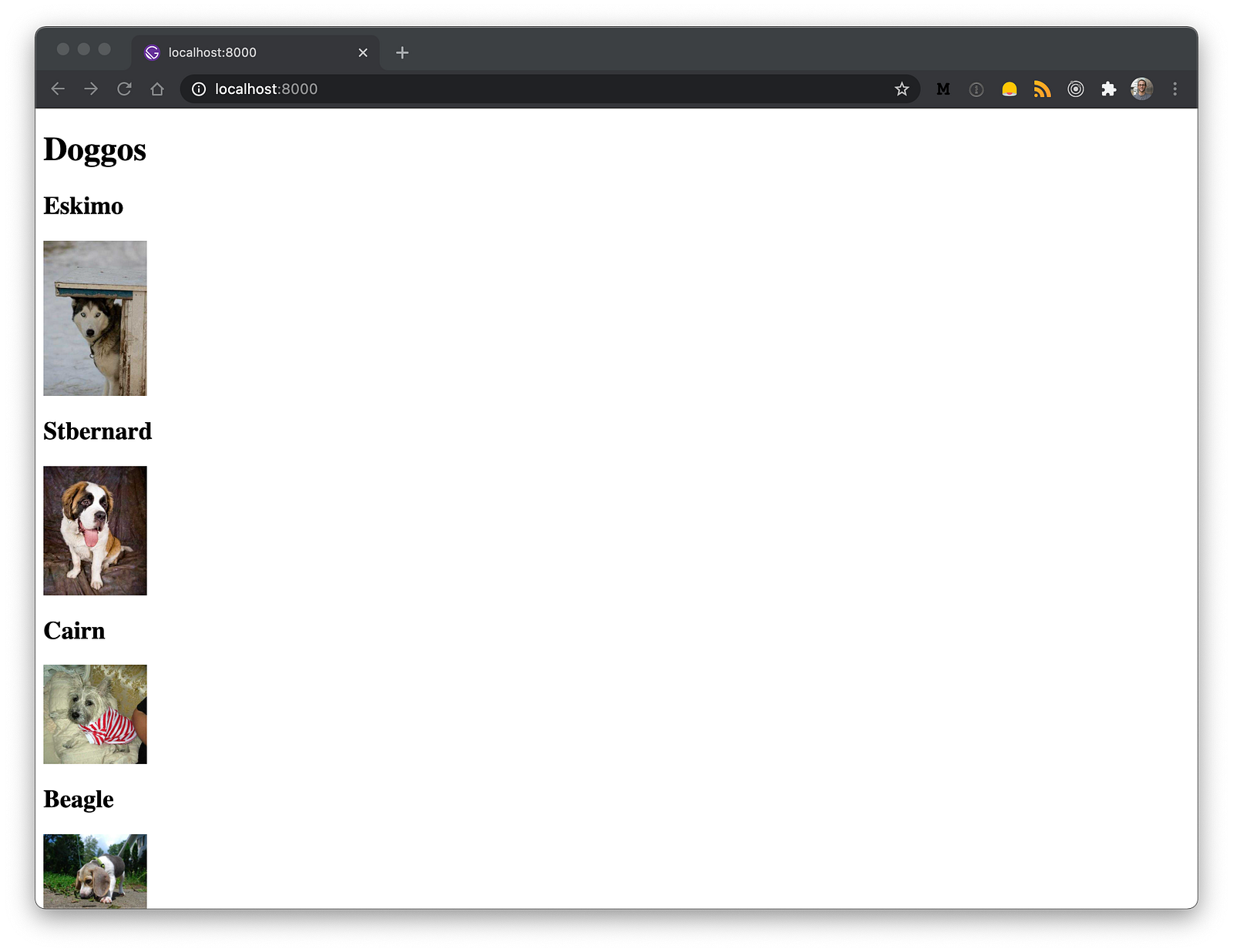Click the gray 1Password extension icon

[976, 89]
